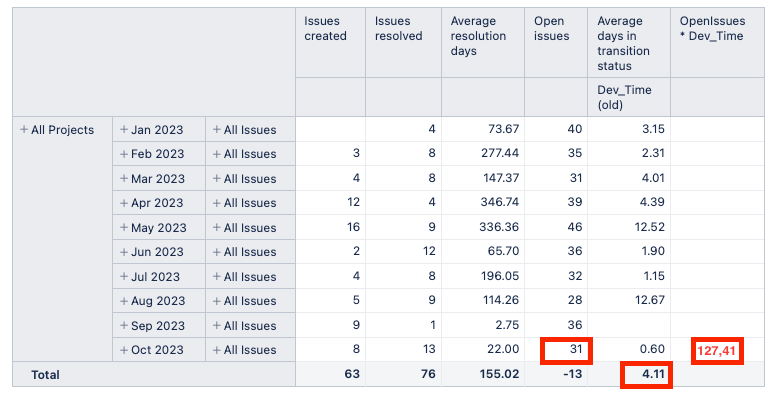Expand the Sep 2023 row
This screenshot has width=778, height=399.
pyautogui.click(x=124, y=326)
